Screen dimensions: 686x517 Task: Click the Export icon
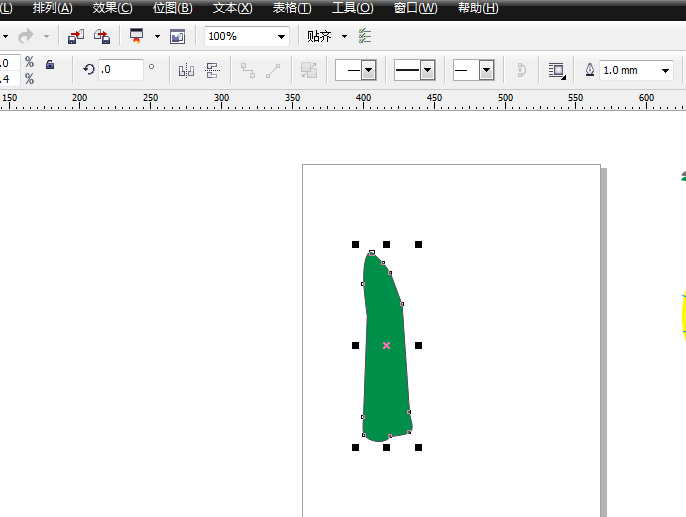coord(102,36)
